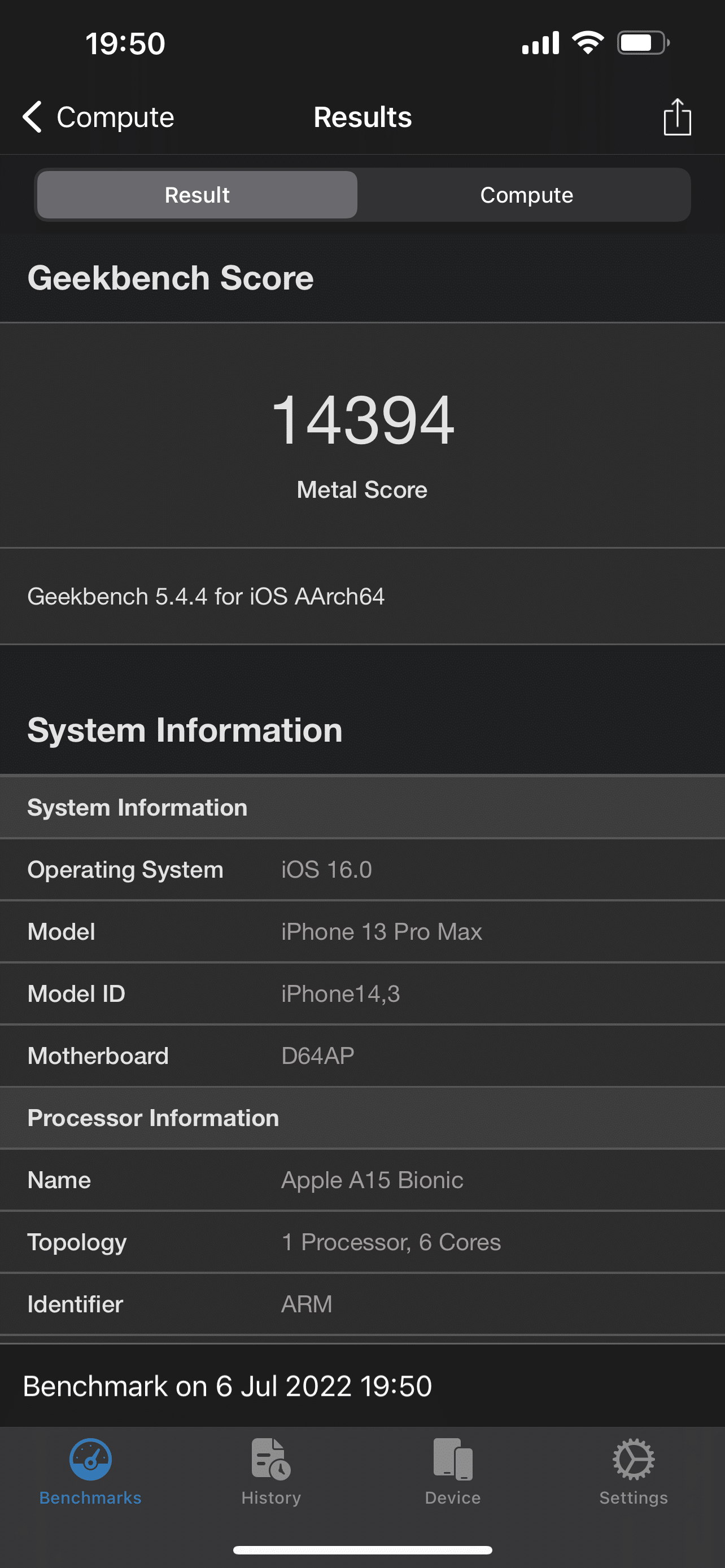This screenshot has width=725, height=1568.
Task: Open the Benchmarks speedometer icon
Action: [x=90, y=1460]
